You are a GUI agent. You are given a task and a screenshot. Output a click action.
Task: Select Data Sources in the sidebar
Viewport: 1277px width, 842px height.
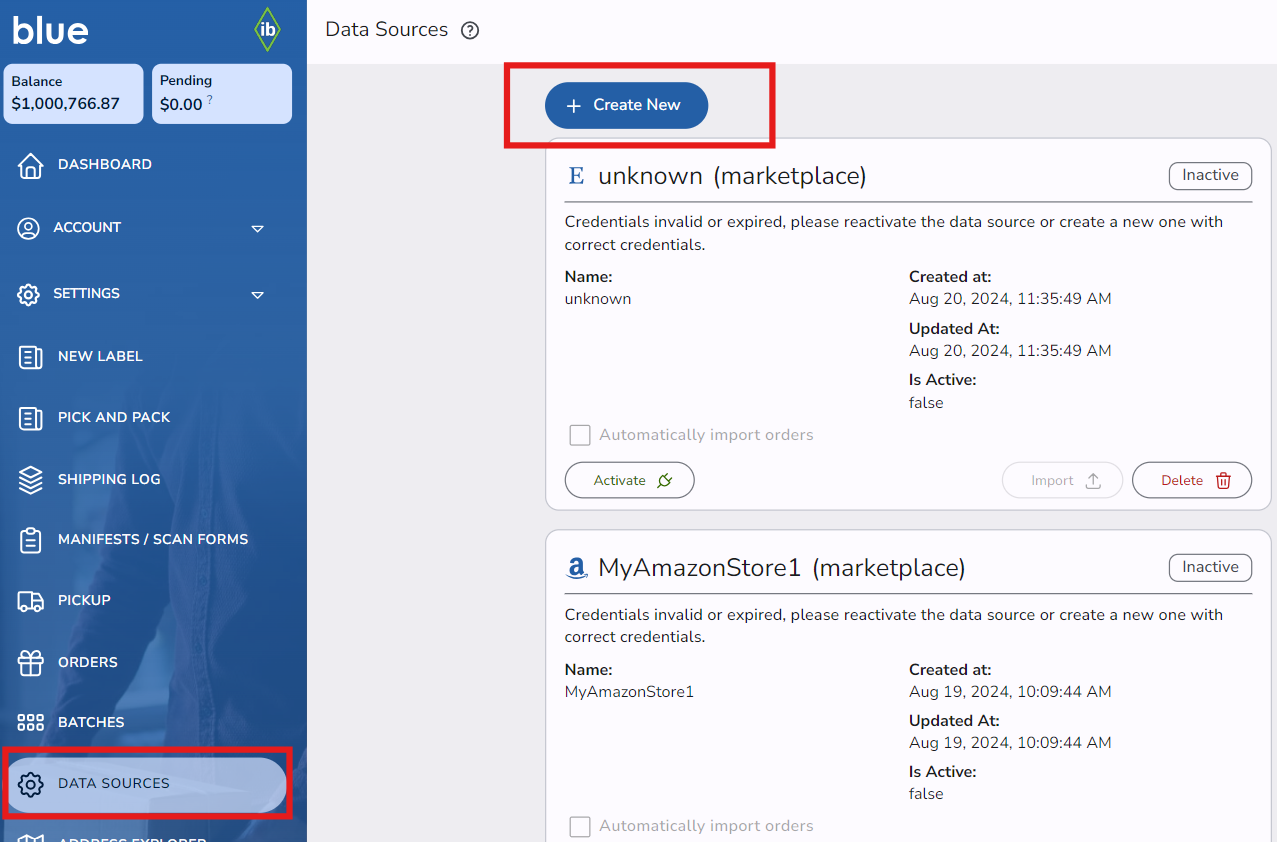[113, 784]
